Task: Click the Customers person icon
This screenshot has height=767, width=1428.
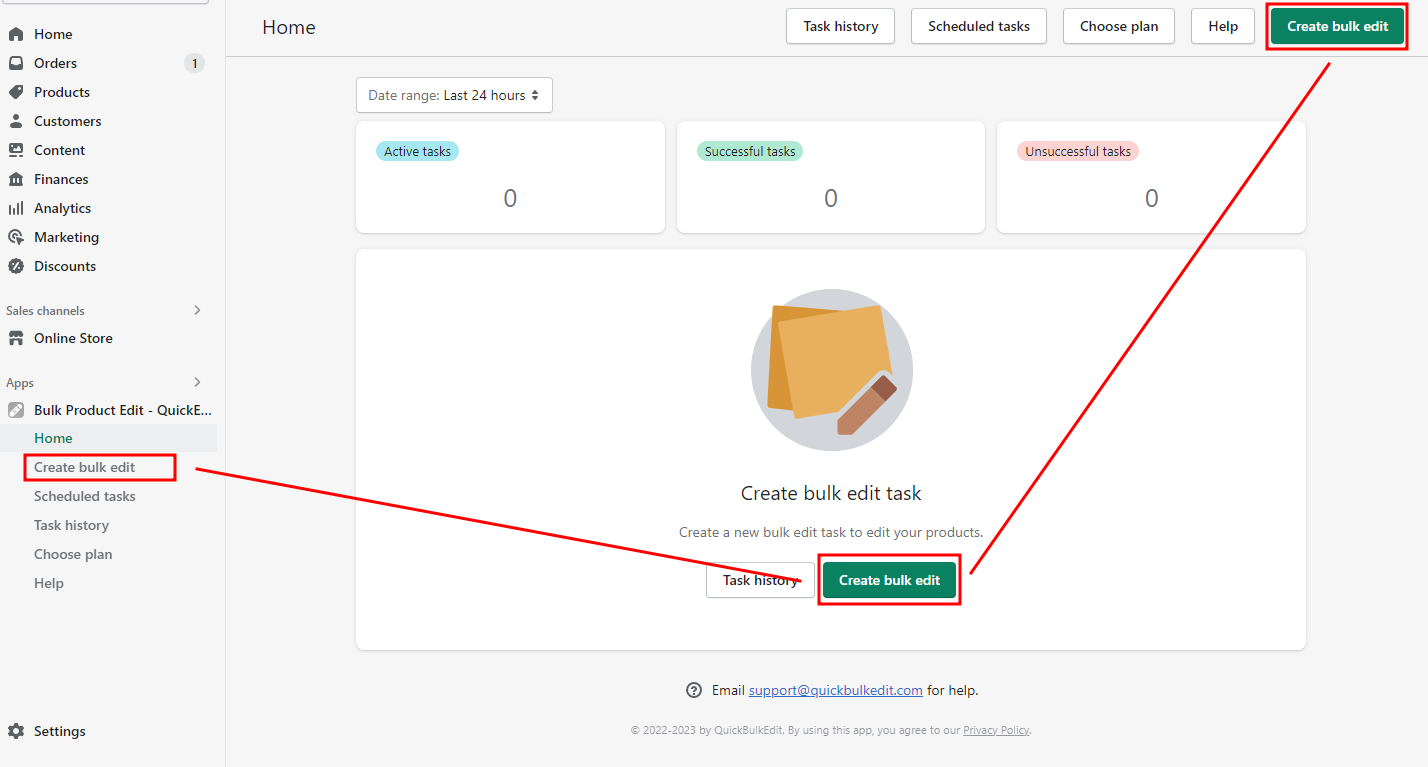Action: (x=16, y=121)
